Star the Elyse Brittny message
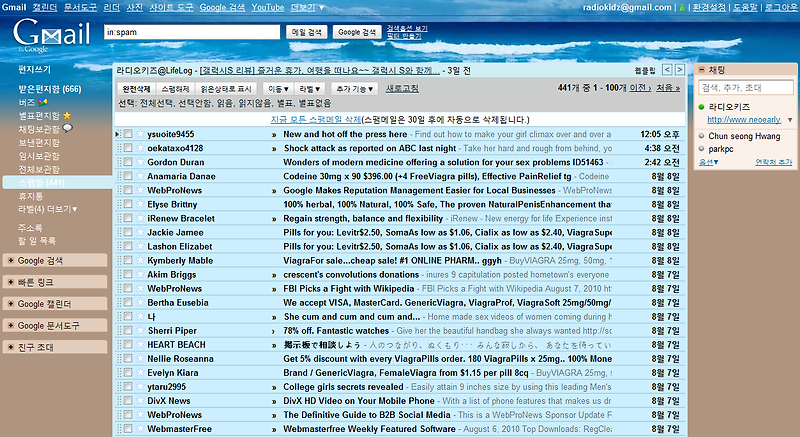Viewport: 800px width, 437px height. (140, 204)
